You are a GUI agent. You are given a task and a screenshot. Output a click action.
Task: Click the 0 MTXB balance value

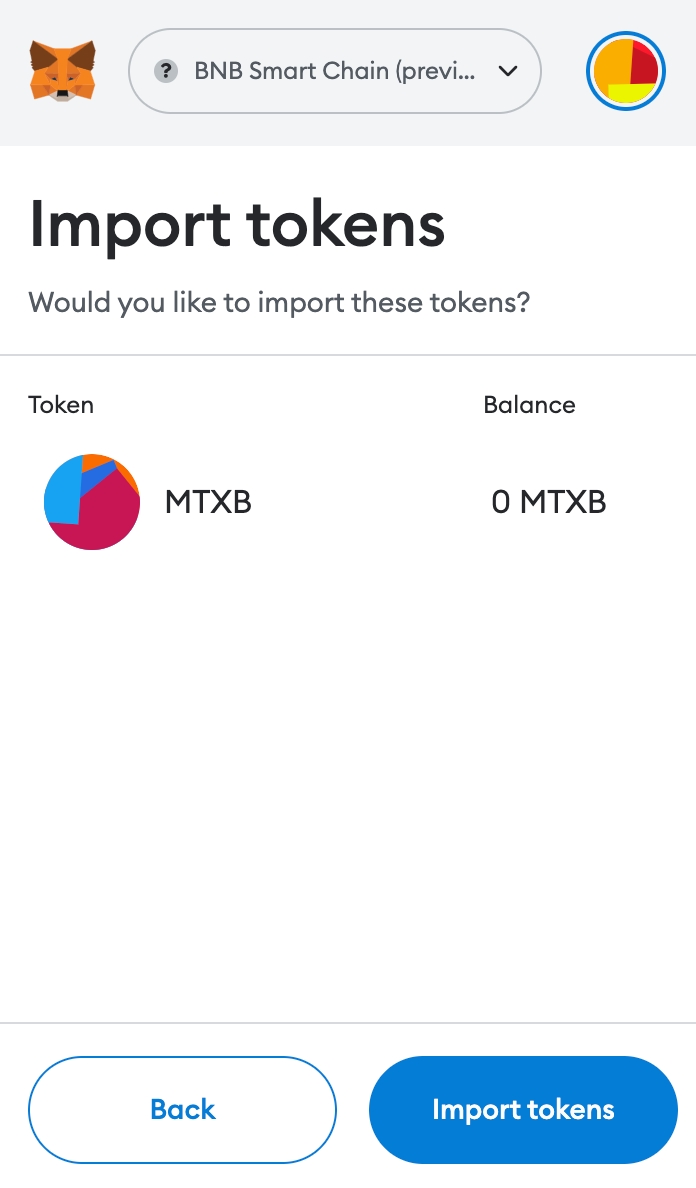(549, 502)
